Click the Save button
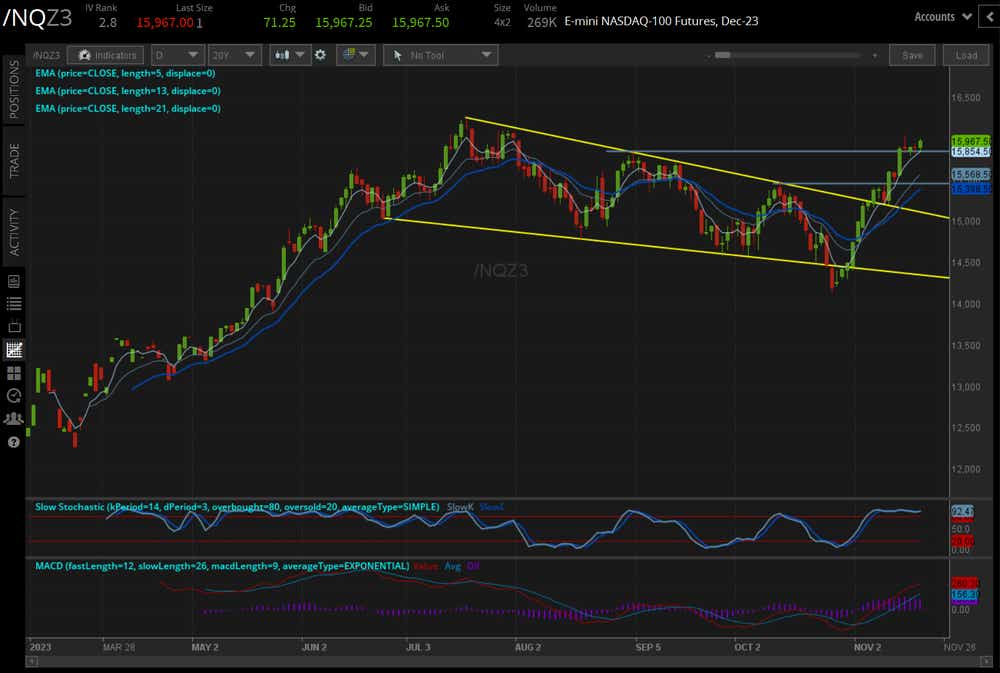Screen dimensions: 1000x673 click(x=912, y=55)
